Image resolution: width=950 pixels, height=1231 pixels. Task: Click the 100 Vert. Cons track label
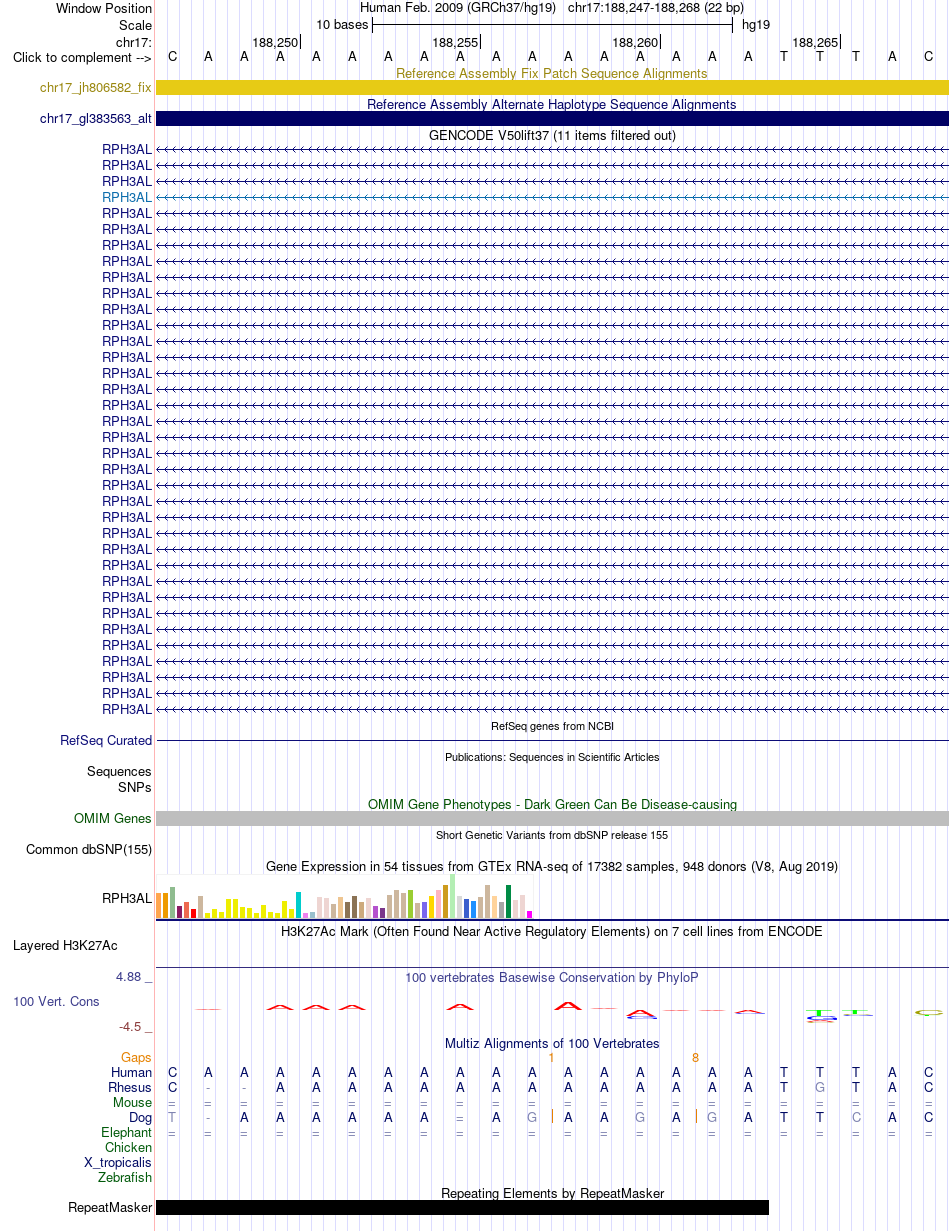(x=56, y=1001)
